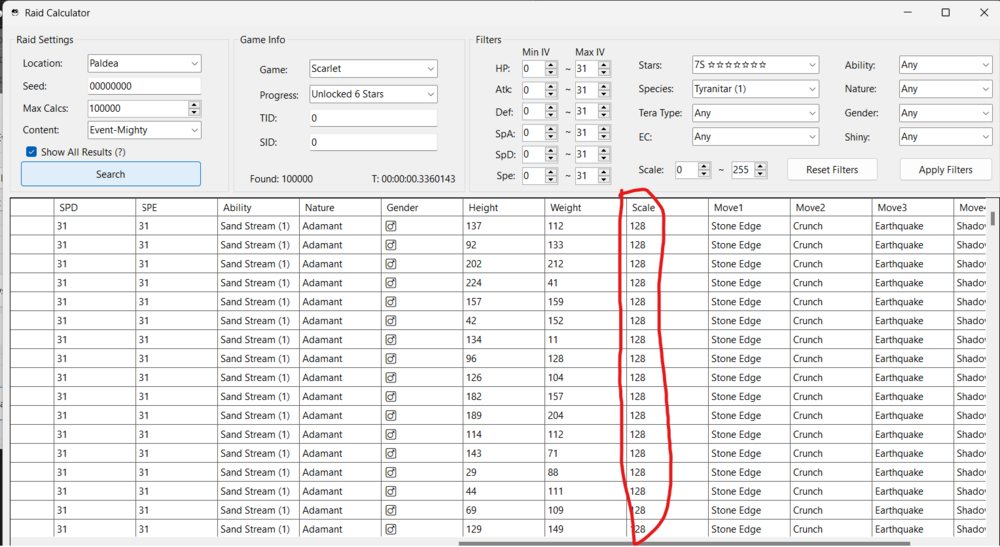Click the male gender icon in first row
The image size is (1000, 547).
point(391,226)
